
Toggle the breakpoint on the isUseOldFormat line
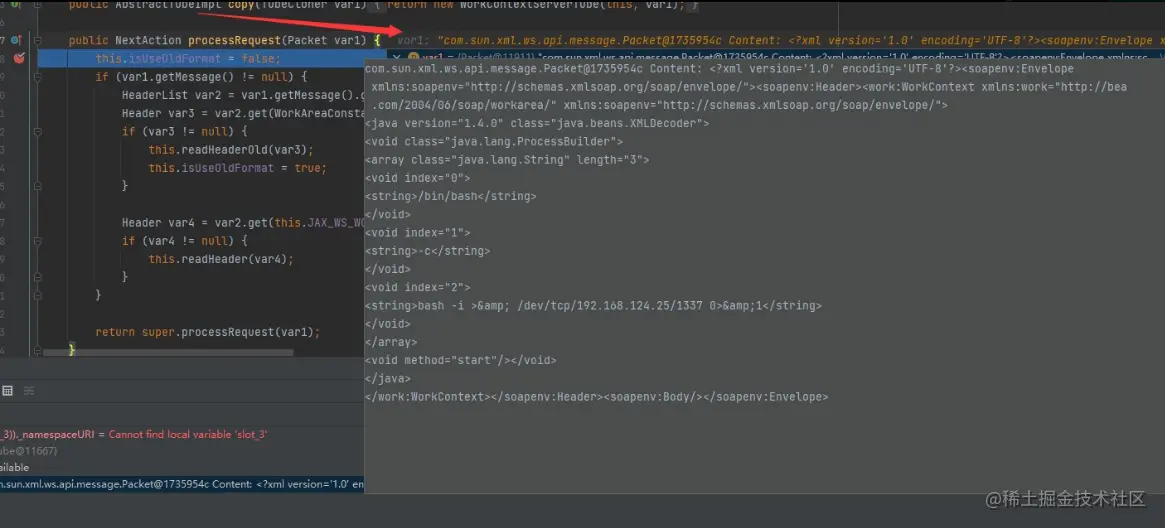click(19, 59)
